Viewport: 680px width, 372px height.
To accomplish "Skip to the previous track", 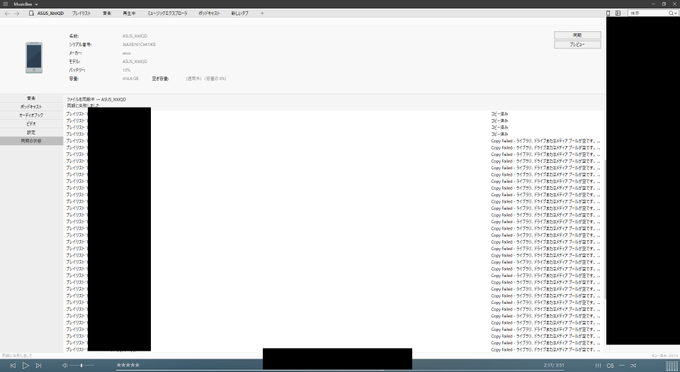I will coord(13,365).
